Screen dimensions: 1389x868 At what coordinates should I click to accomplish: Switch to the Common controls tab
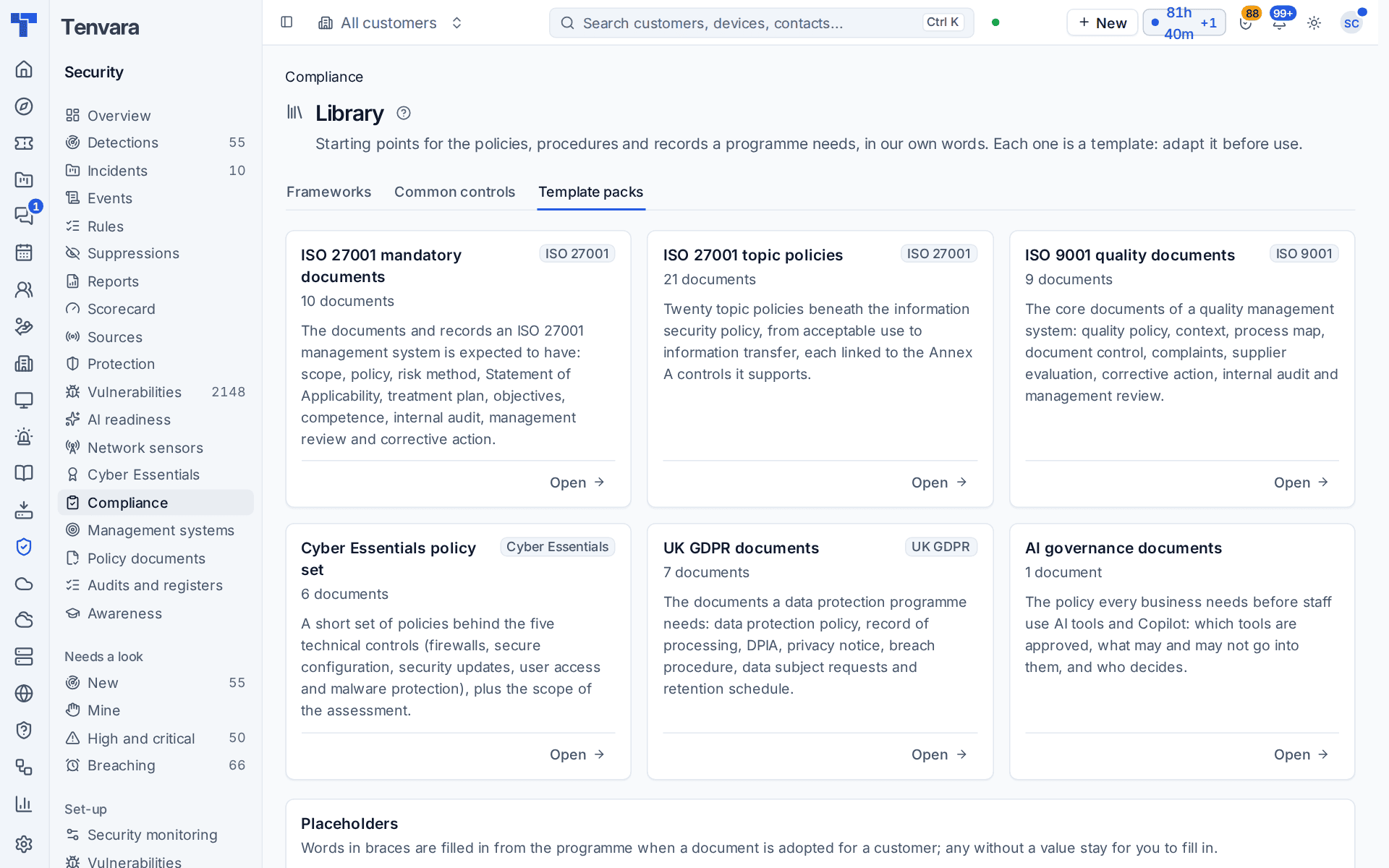click(454, 192)
